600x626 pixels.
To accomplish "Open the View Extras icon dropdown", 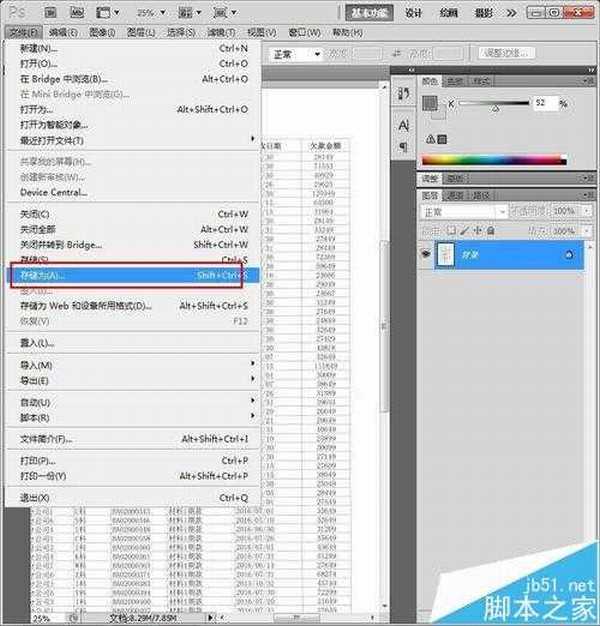I will tap(107, 13).
